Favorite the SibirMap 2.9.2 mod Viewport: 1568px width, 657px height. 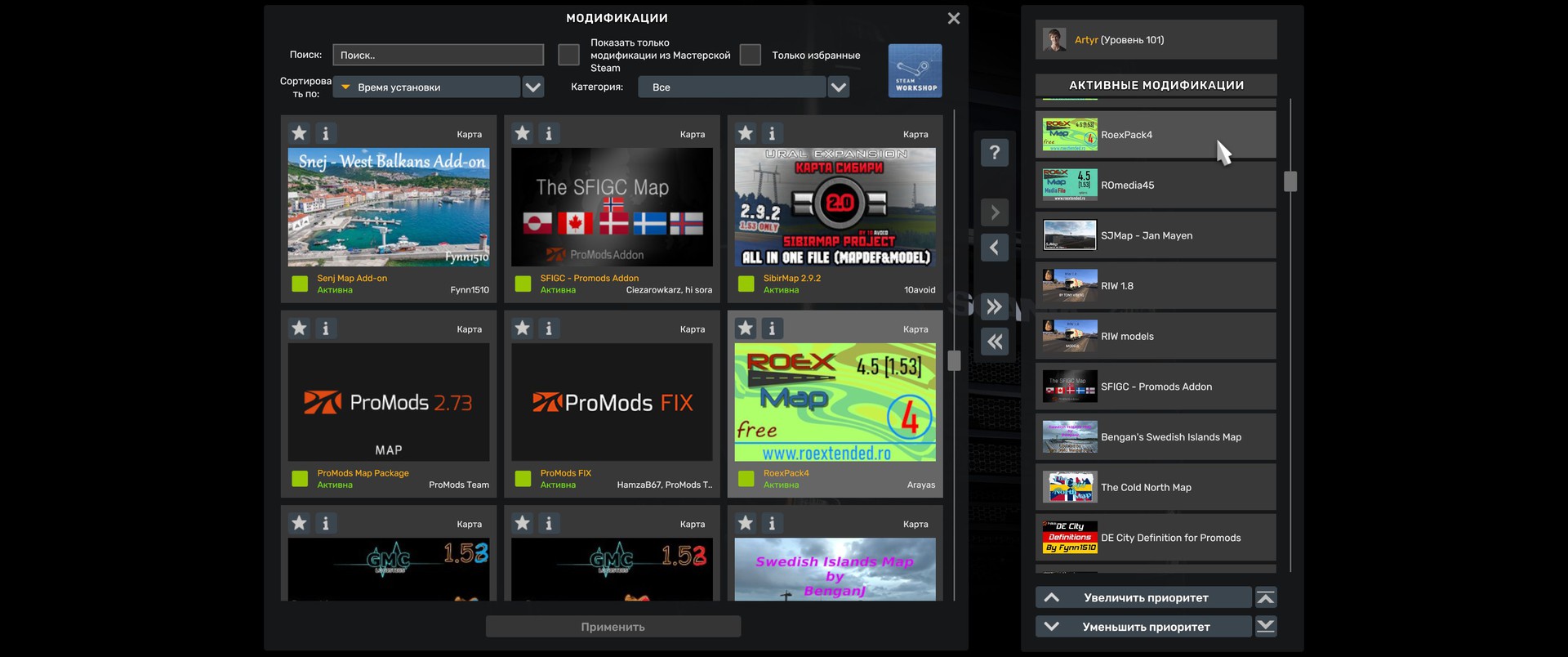pos(746,133)
